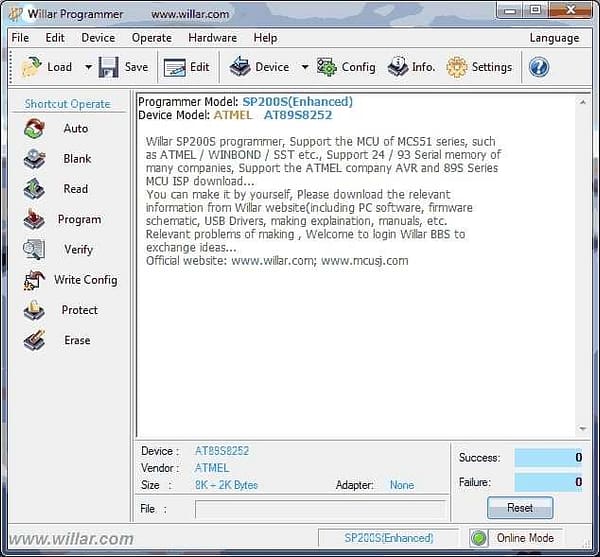Viewport: 600px width, 557px height.
Task: Click the Verify magnifier icon
Action: [36, 250]
